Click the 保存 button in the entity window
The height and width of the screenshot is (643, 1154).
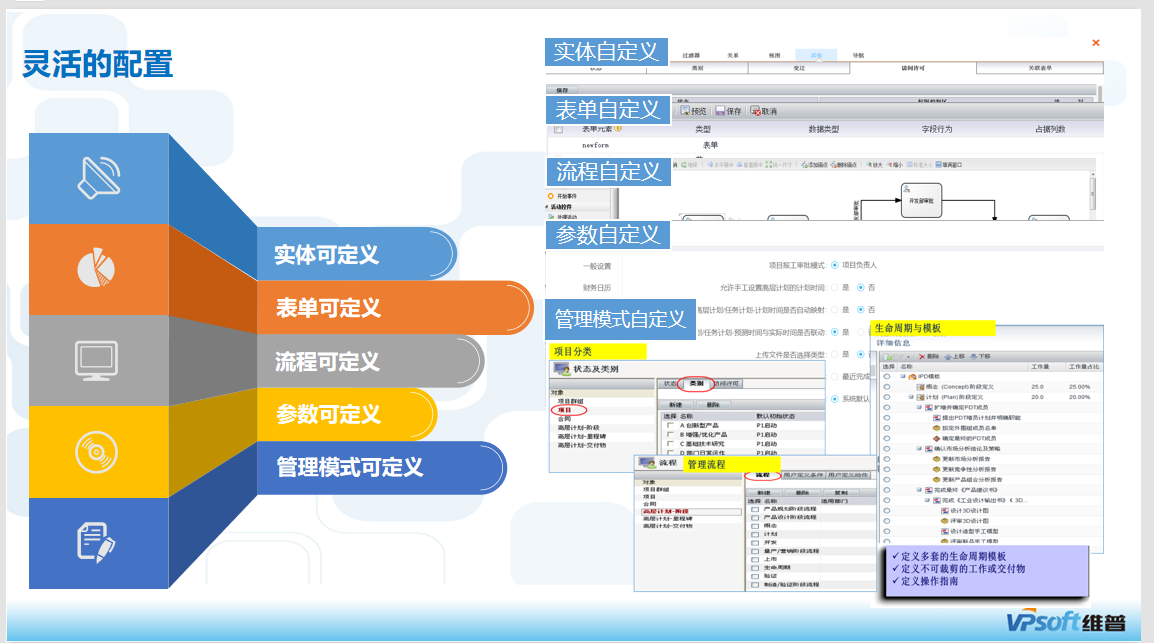(x=562, y=90)
